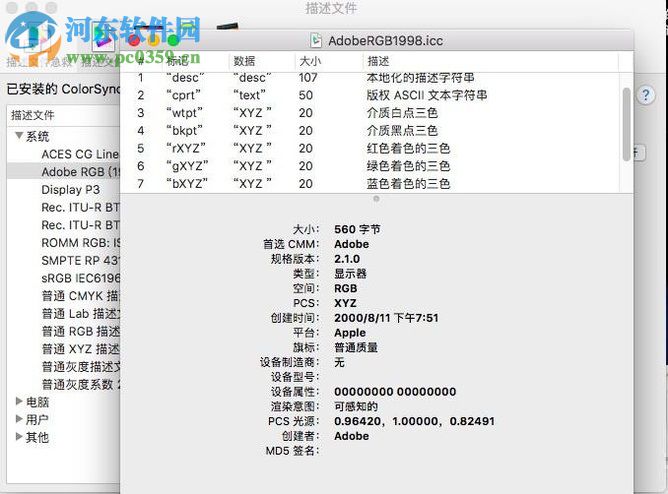Click the 渲染意图 value 可感知的

point(356,406)
